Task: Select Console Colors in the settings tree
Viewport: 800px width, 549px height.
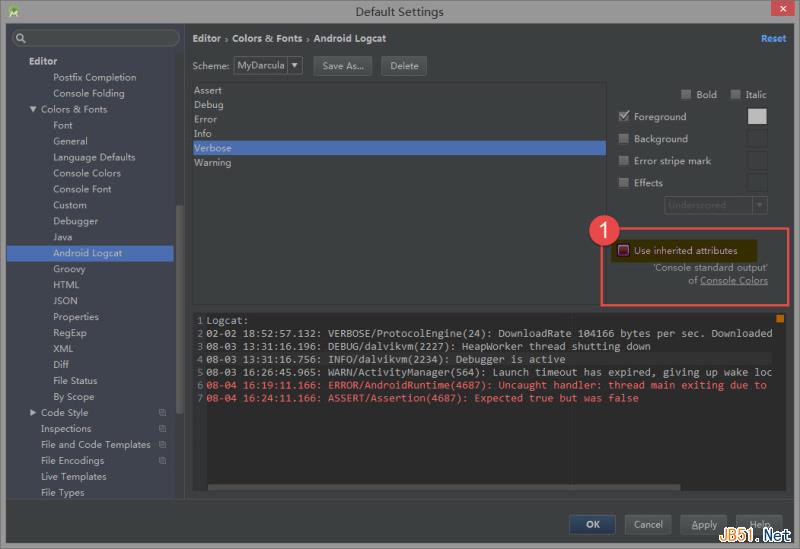Action: pyautogui.click(x=87, y=173)
